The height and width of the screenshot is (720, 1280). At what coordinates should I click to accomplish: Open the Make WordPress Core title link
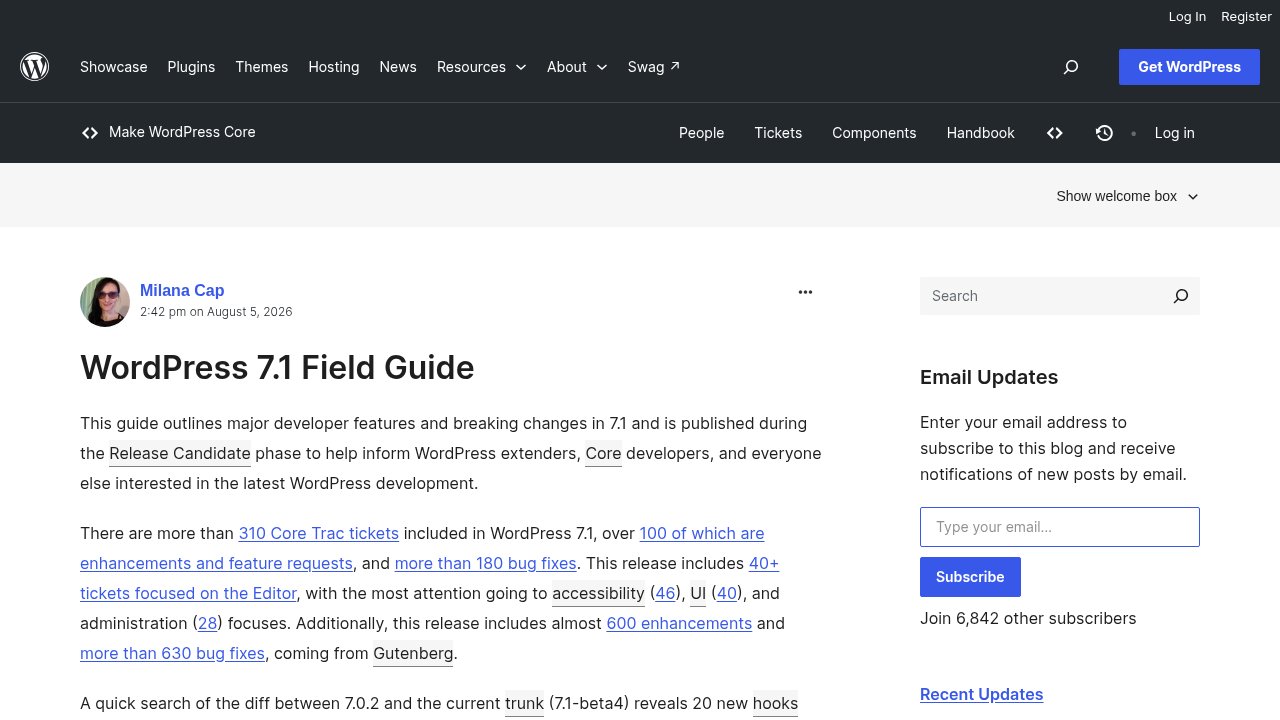pos(182,132)
